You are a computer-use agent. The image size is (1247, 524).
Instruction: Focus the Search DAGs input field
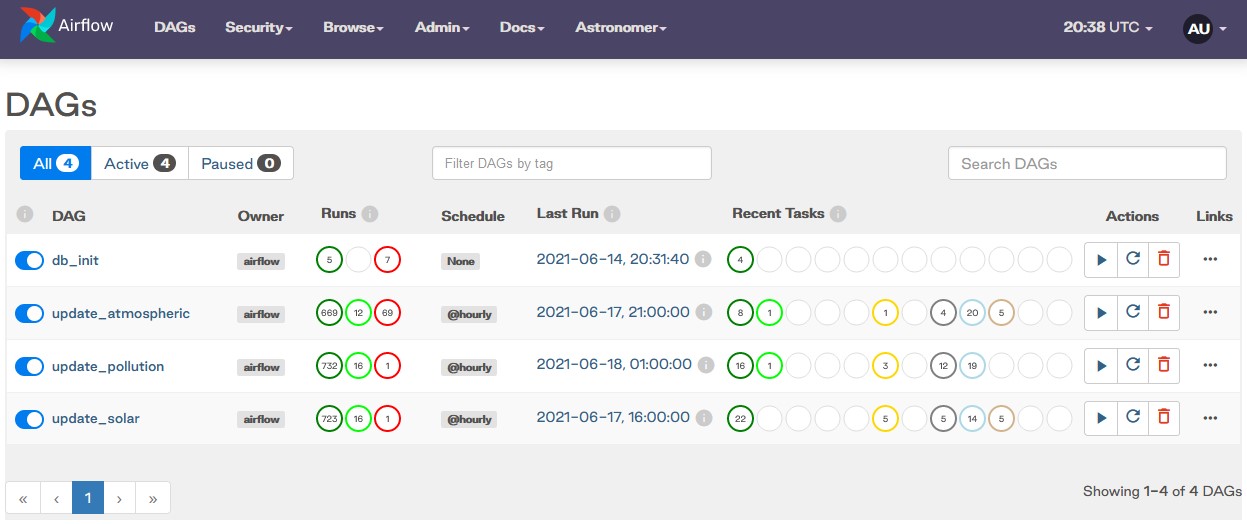click(1086, 164)
